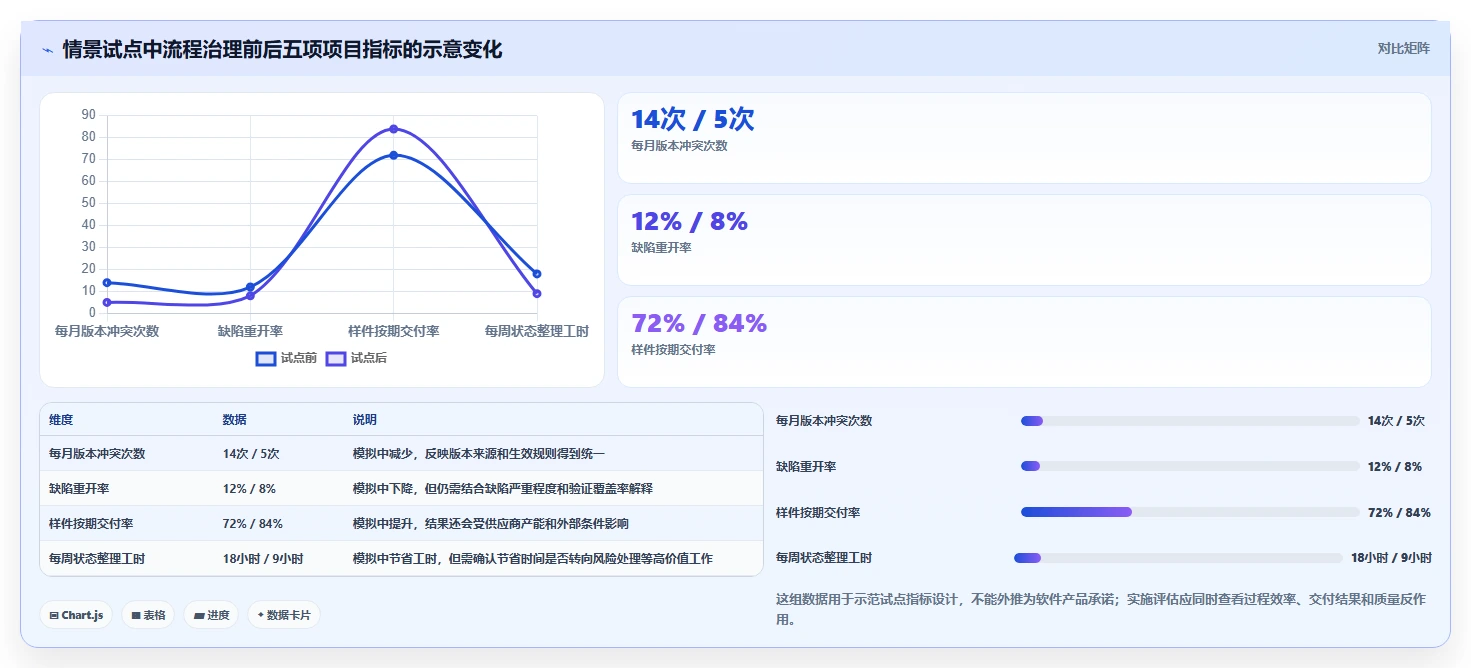Click 18小时 / 9小时 beside the progress bar
The height and width of the screenshot is (668, 1471).
[1391, 558]
